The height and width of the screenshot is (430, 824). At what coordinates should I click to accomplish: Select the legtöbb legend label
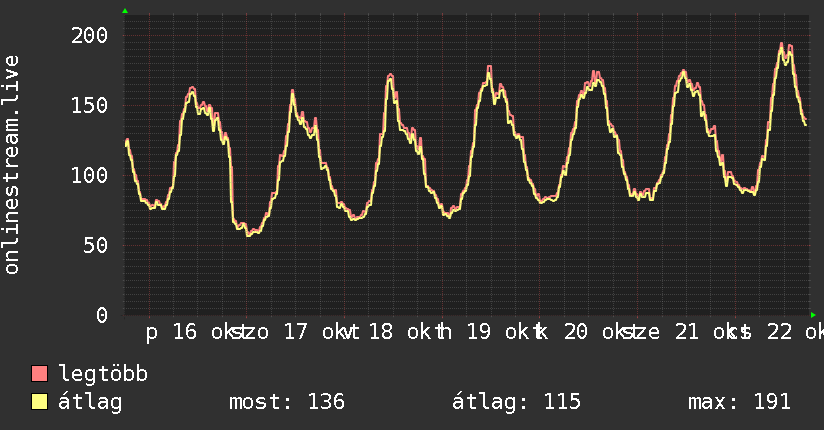[104, 374]
